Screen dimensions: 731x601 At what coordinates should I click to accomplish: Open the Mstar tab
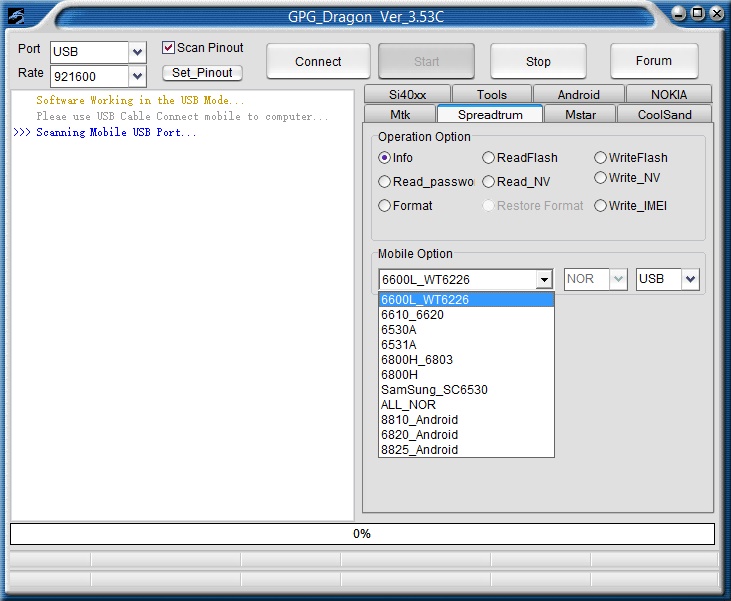pos(580,115)
